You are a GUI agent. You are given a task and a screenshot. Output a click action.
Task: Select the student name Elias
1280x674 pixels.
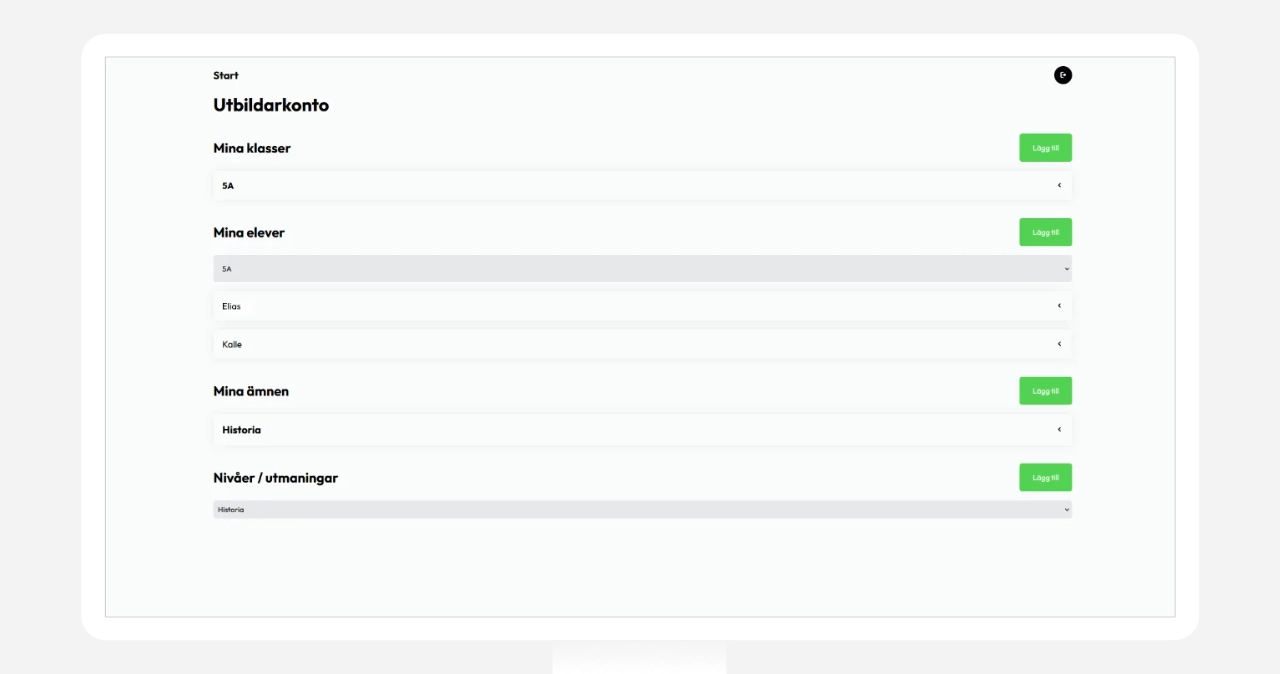(x=231, y=306)
